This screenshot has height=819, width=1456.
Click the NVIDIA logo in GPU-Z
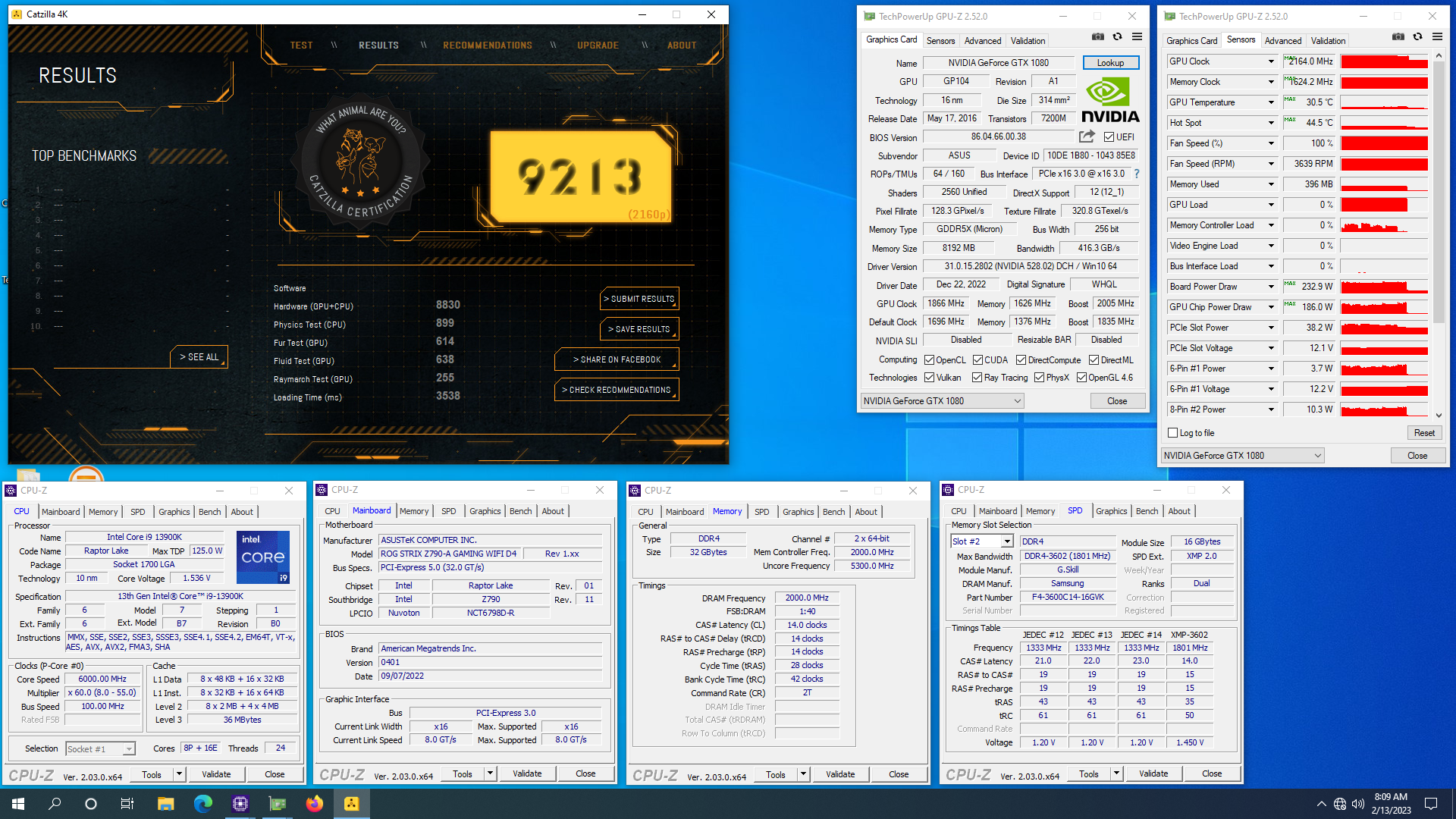point(1110,100)
